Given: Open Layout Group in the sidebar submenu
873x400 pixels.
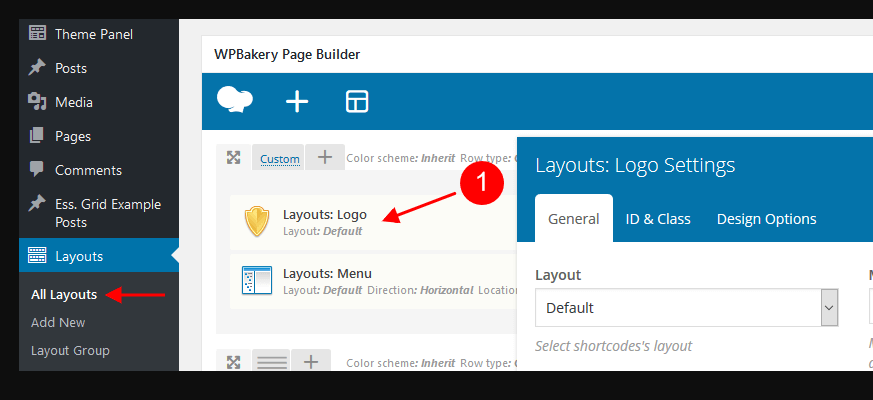Looking at the screenshot, I should pos(70,350).
